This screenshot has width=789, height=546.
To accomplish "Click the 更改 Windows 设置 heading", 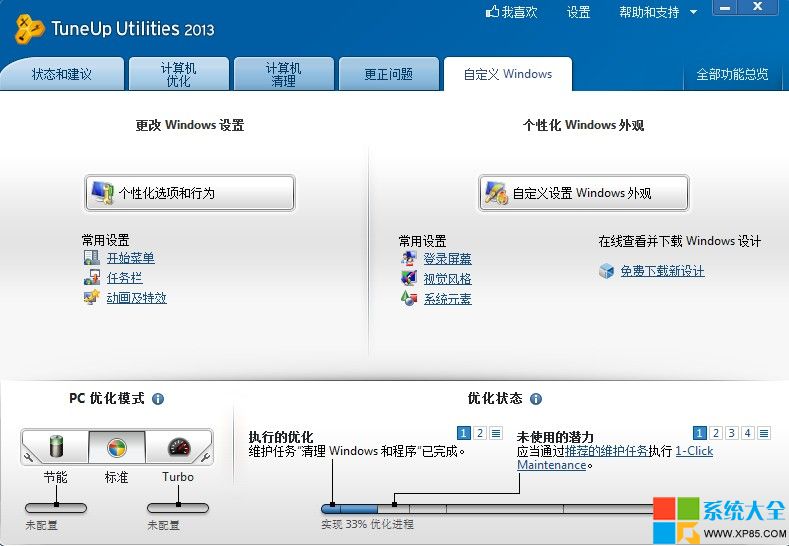I will 190,125.
